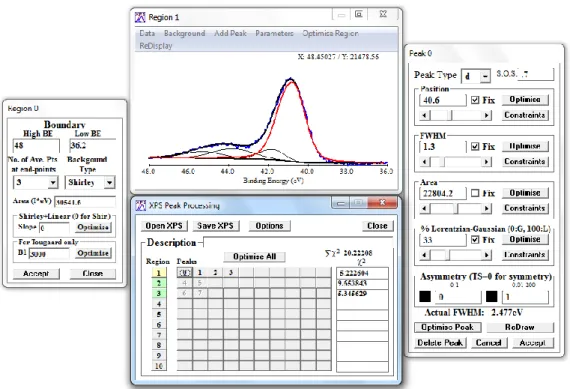Open the Data menu in Region 1
Viewport: 570px width, 389px height.
[x=147, y=33]
